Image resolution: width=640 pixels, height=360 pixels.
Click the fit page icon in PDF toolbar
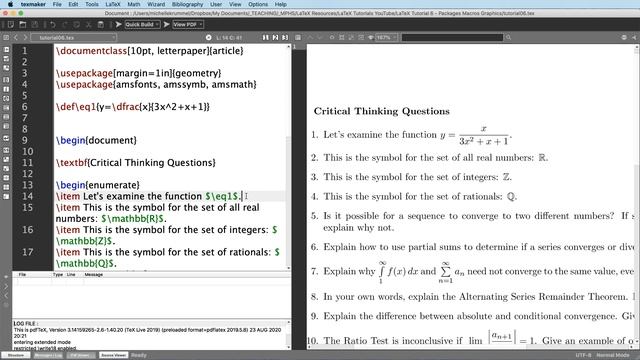351,38
